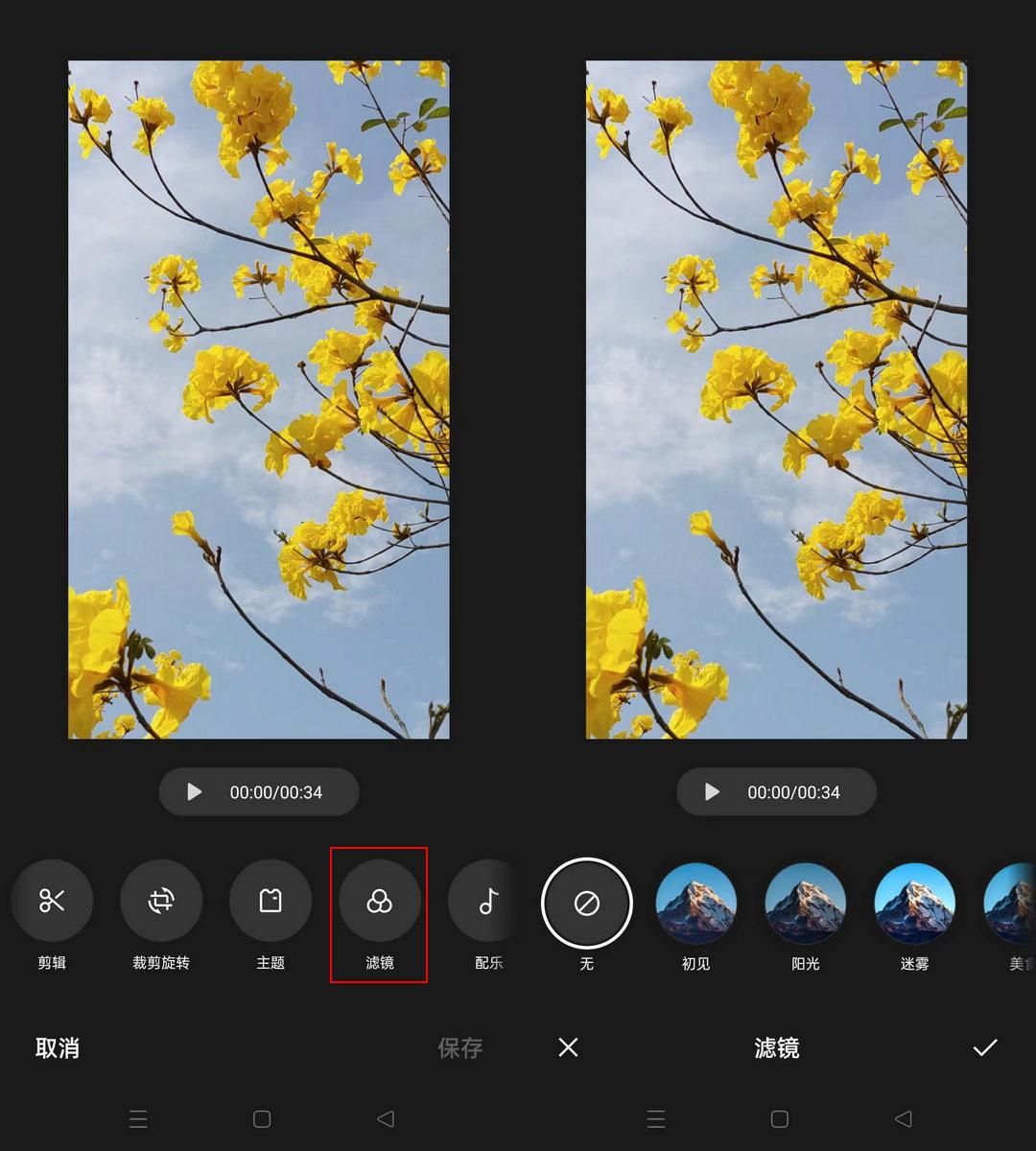Screen dimensions: 1036x1151
Task: Apply the 初见 filter
Action: click(696, 903)
